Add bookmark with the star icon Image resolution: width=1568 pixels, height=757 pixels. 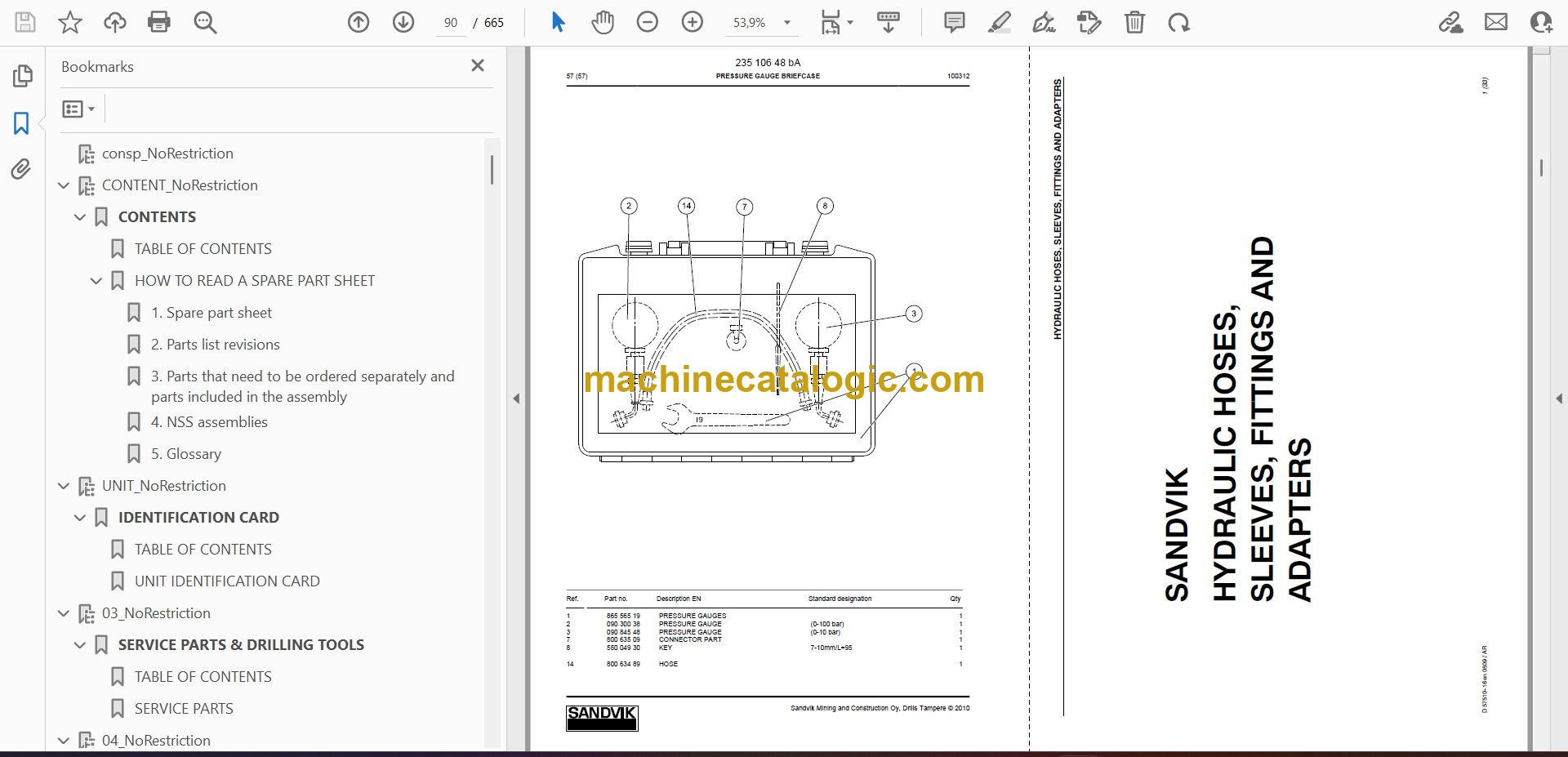coord(70,22)
